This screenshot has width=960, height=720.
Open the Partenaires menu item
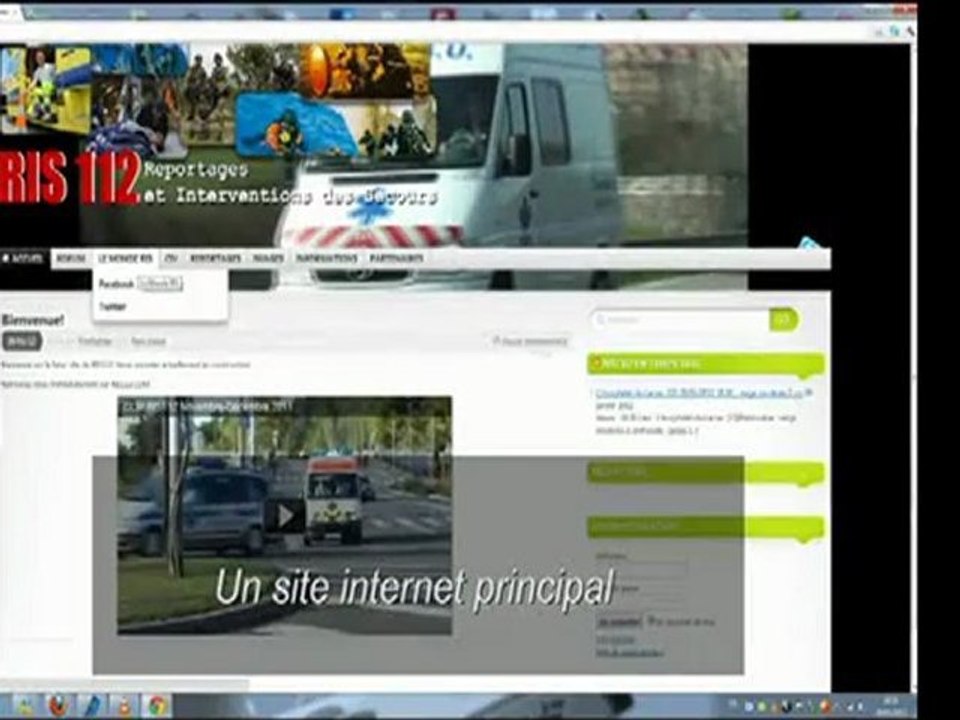(397, 259)
